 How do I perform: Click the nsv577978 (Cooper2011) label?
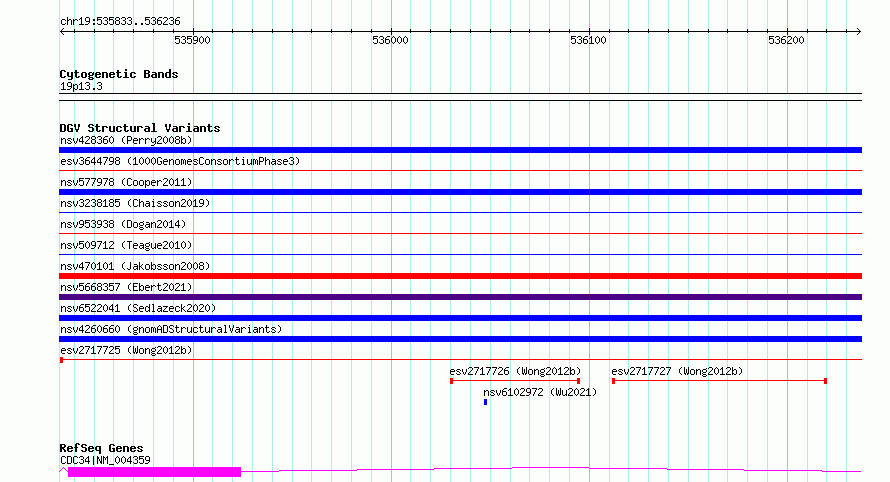point(126,182)
